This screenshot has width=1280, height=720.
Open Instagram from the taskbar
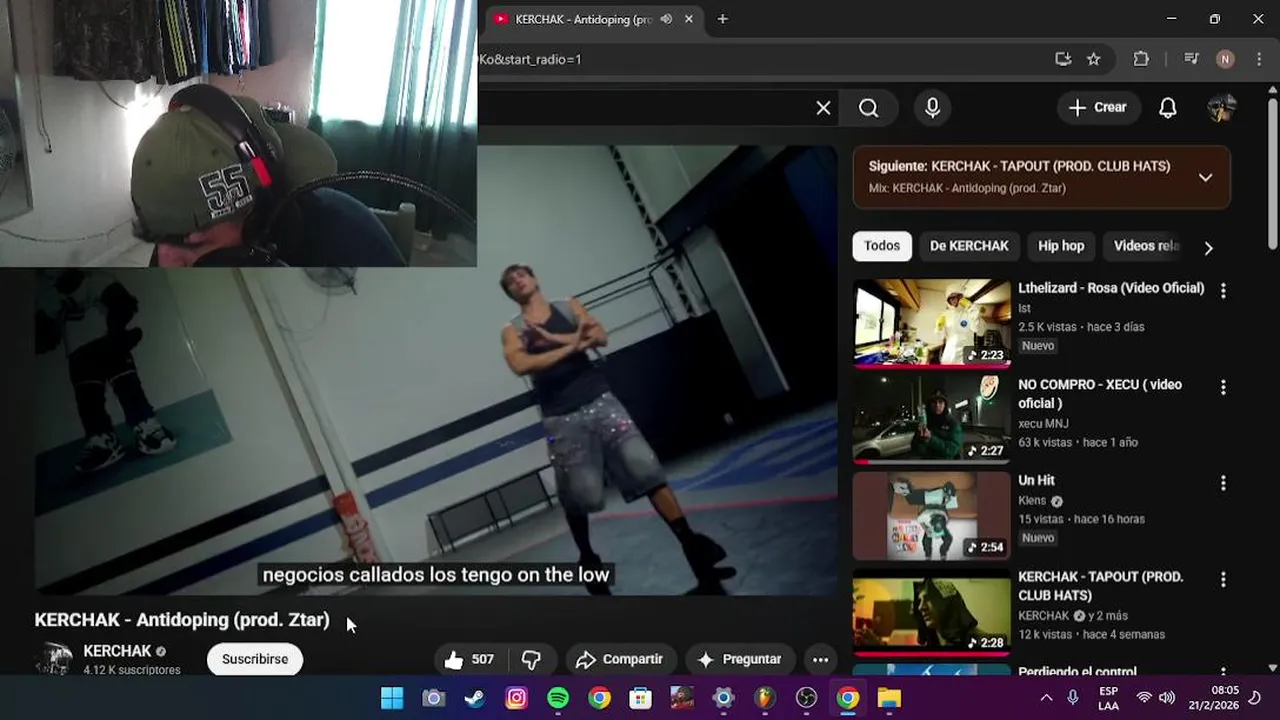pos(516,698)
